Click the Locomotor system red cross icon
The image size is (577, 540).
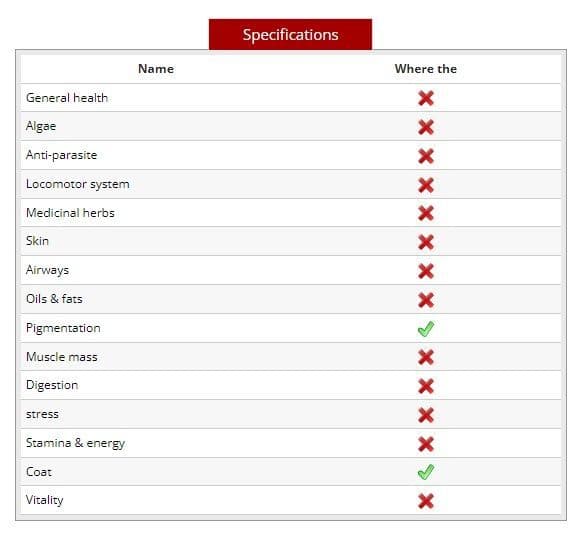click(x=426, y=185)
